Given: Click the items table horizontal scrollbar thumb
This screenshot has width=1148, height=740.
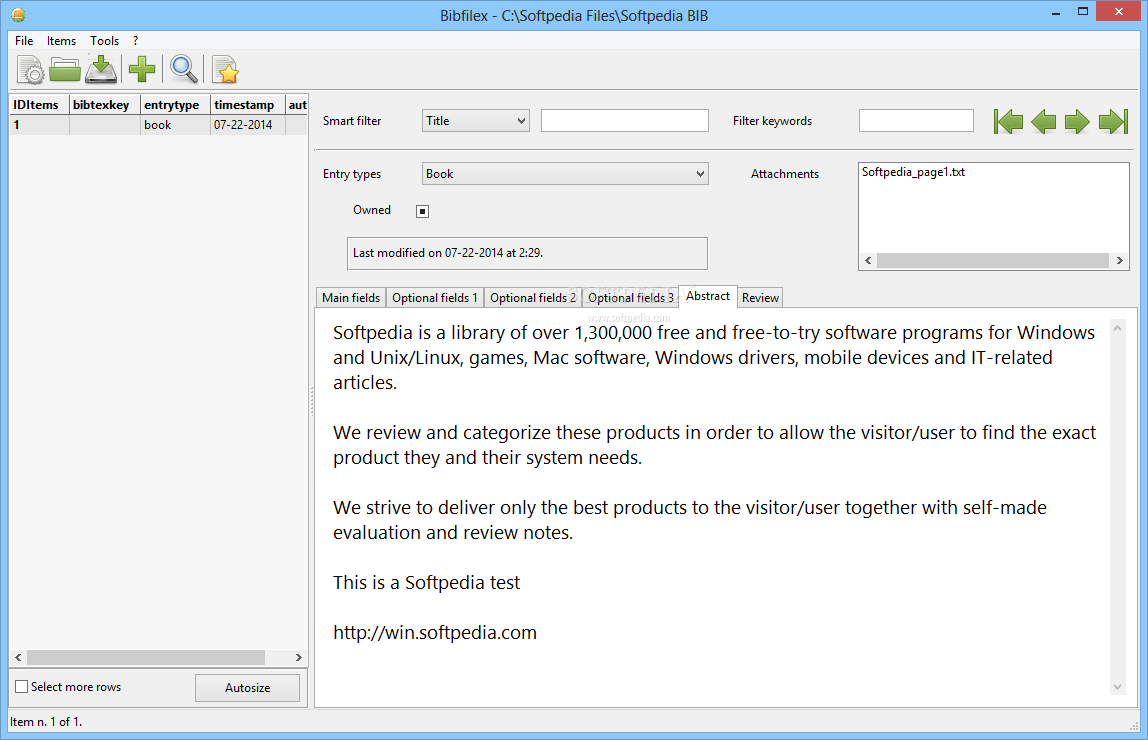Looking at the screenshot, I should click(146, 657).
